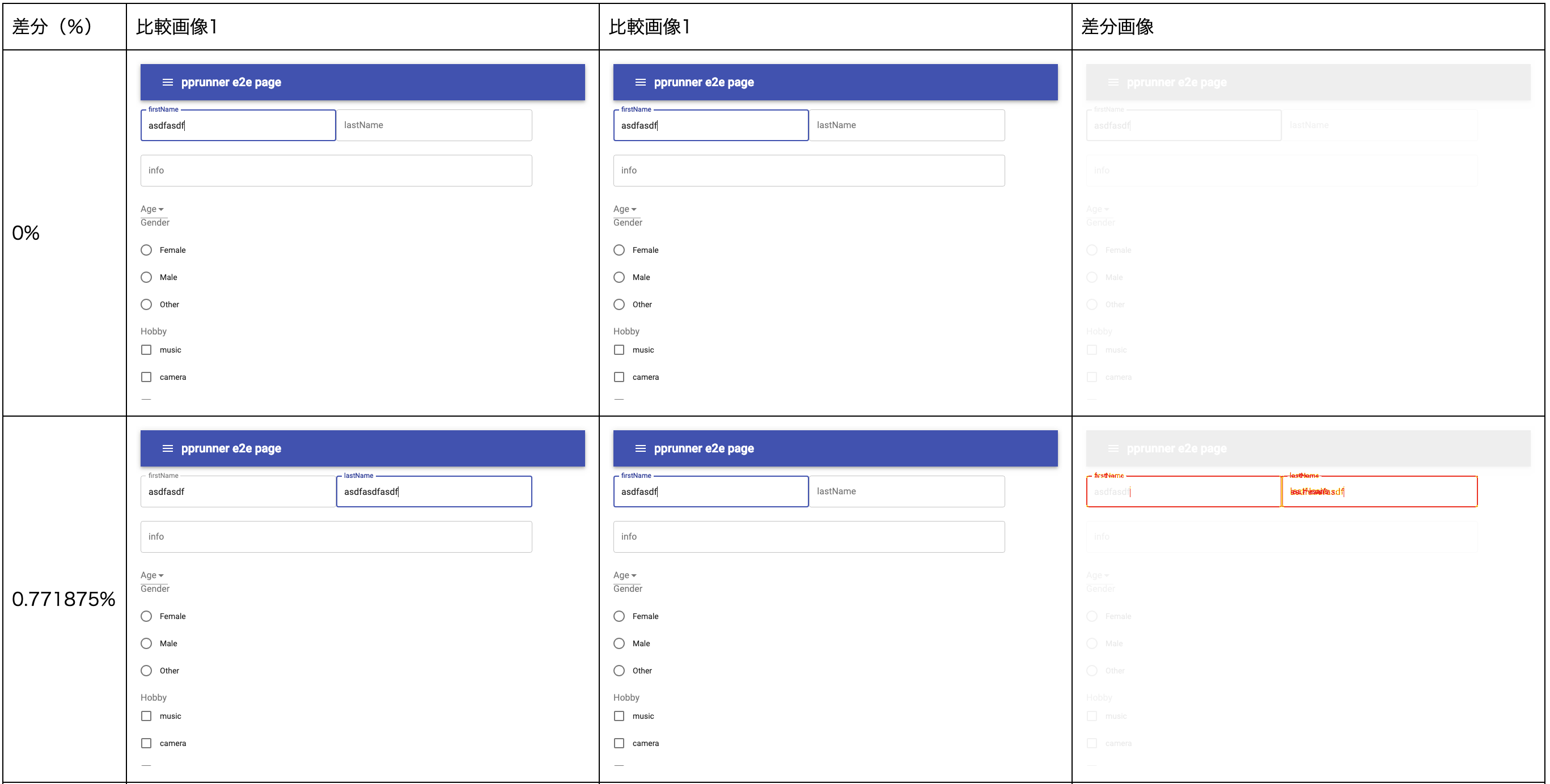Click the 0.771875% difference value
1550x784 pixels.
tap(64, 599)
